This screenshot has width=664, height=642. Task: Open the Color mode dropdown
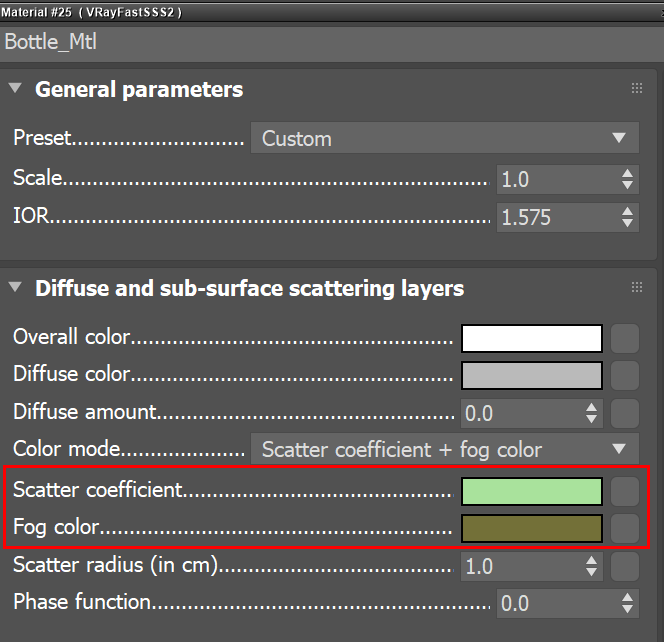[x=444, y=449]
